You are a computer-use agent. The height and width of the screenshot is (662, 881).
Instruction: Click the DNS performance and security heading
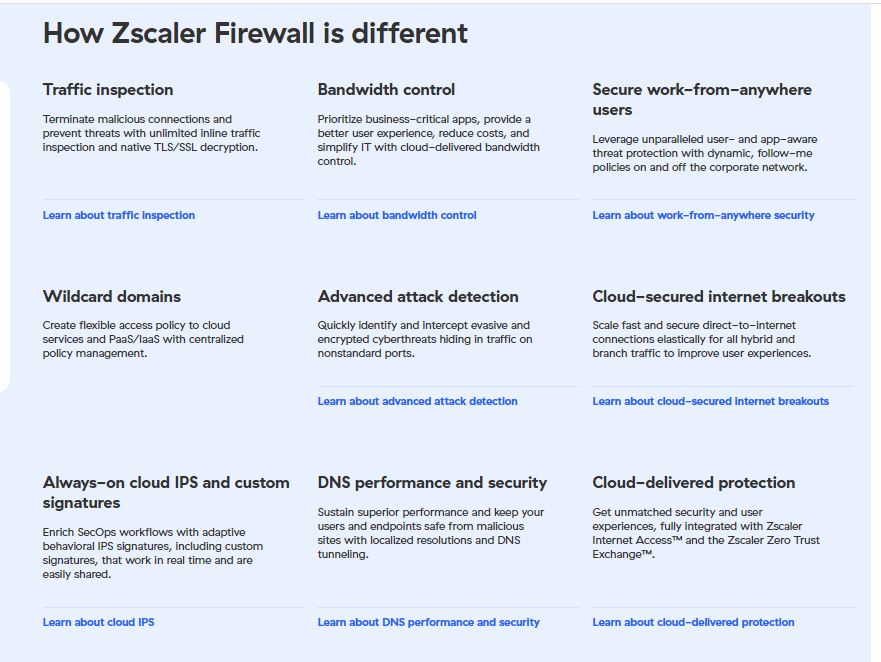[x=432, y=482]
